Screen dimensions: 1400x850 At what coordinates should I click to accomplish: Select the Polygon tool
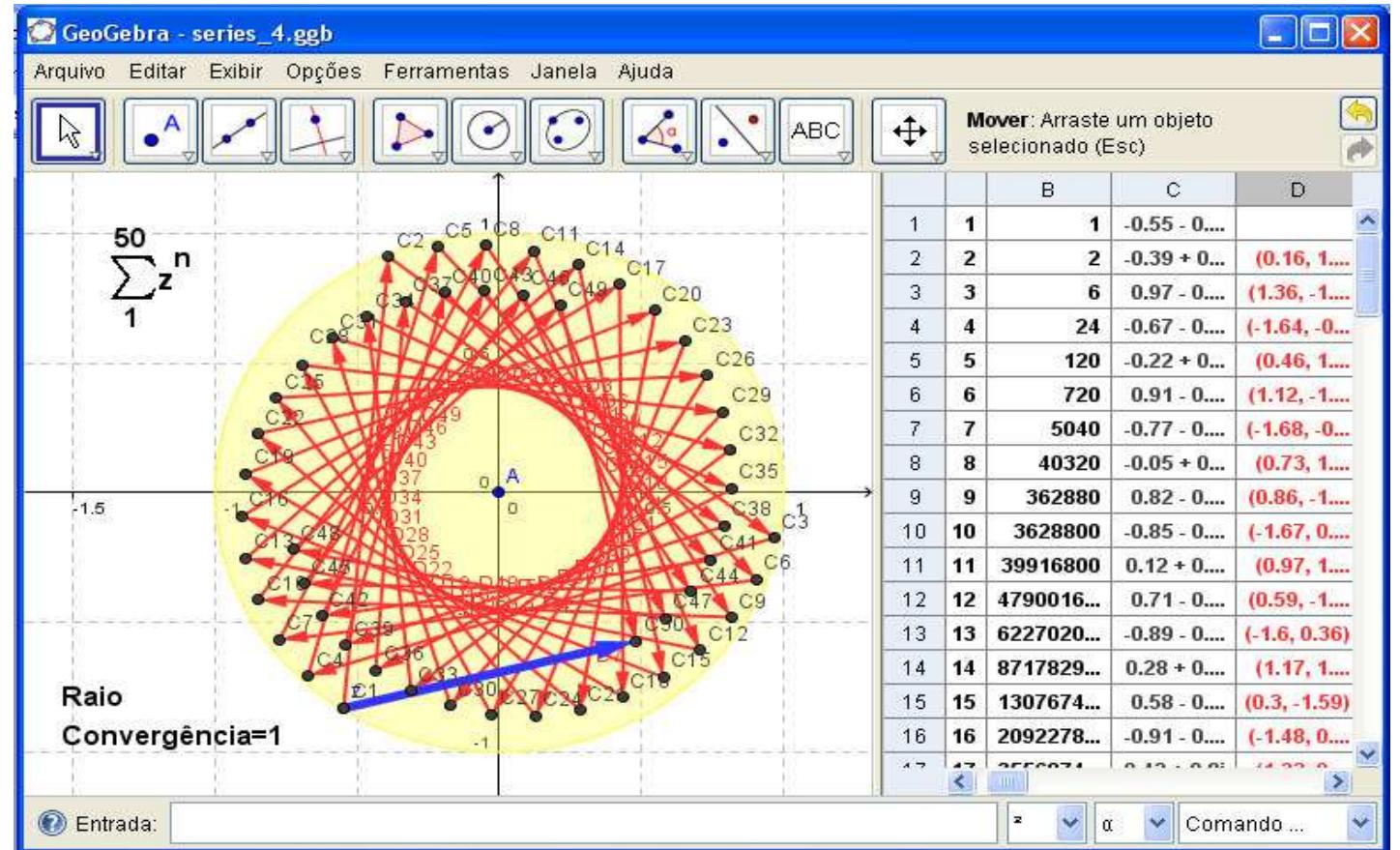(410, 131)
